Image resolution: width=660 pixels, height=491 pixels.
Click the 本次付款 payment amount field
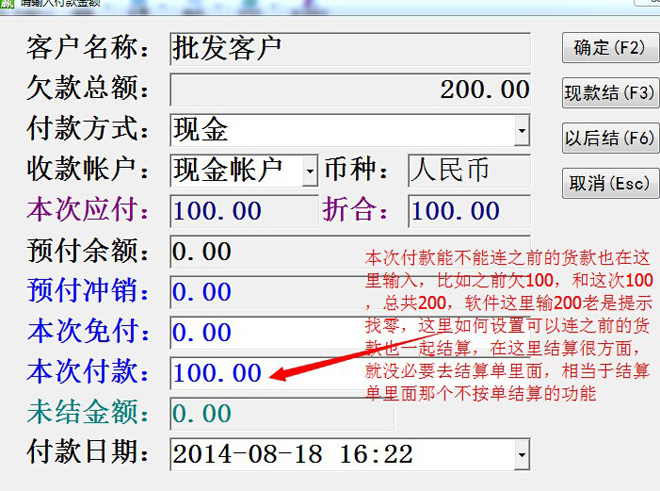click(x=220, y=374)
